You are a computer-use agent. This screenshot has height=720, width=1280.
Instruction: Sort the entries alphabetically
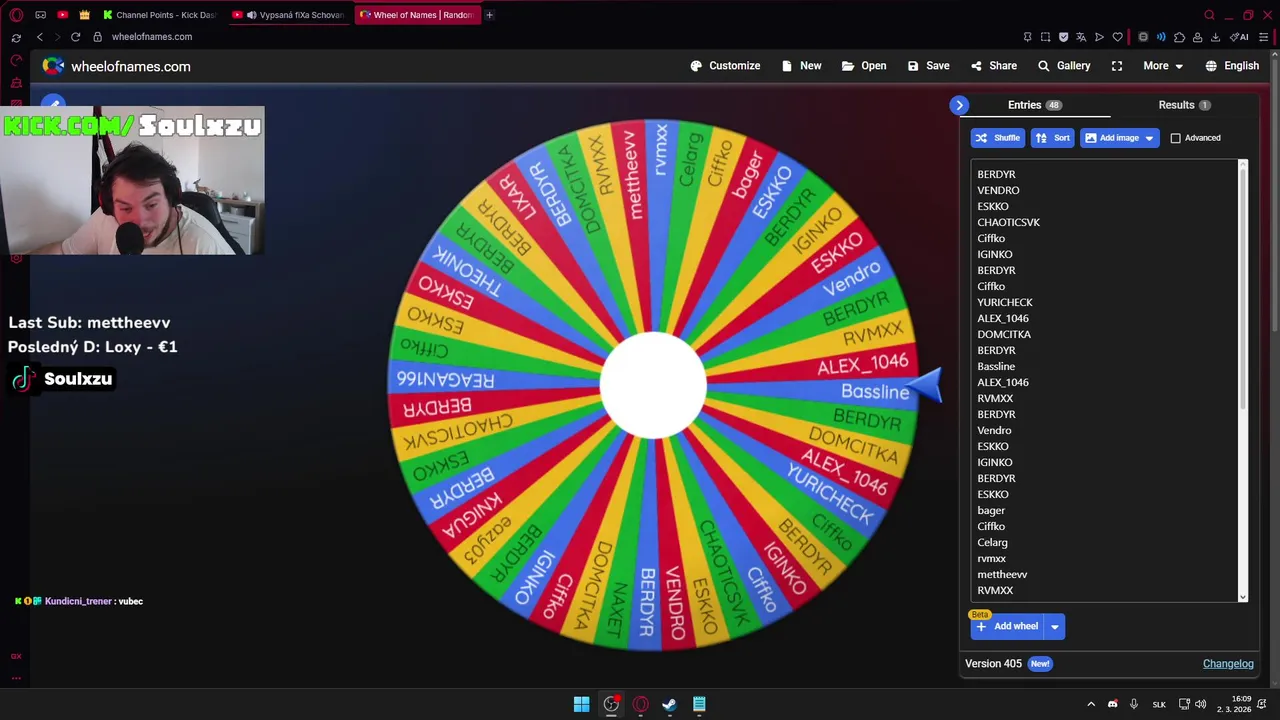(1052, 138)
